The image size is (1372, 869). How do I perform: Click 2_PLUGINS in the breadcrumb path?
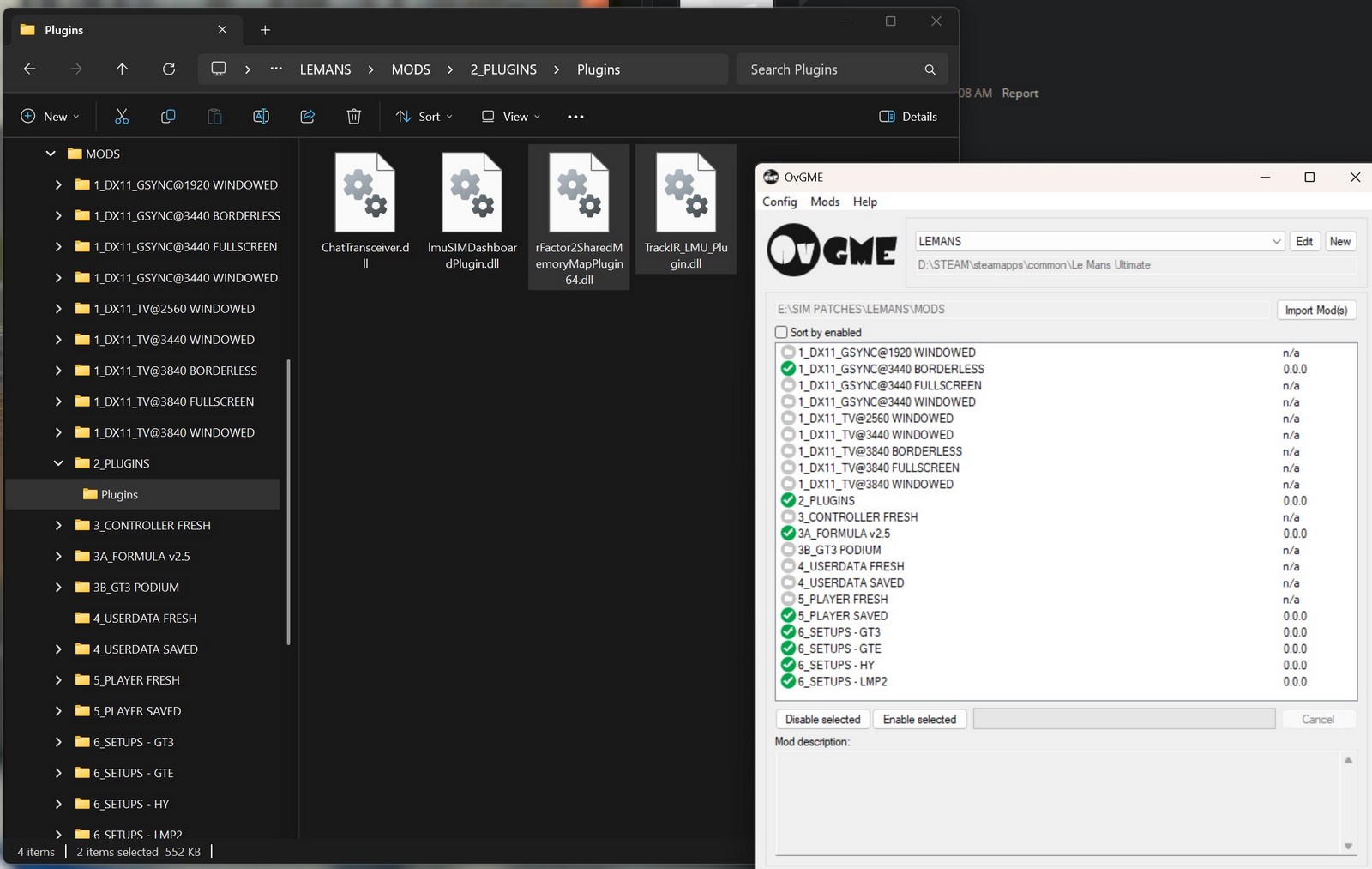[x=503, y=69]
